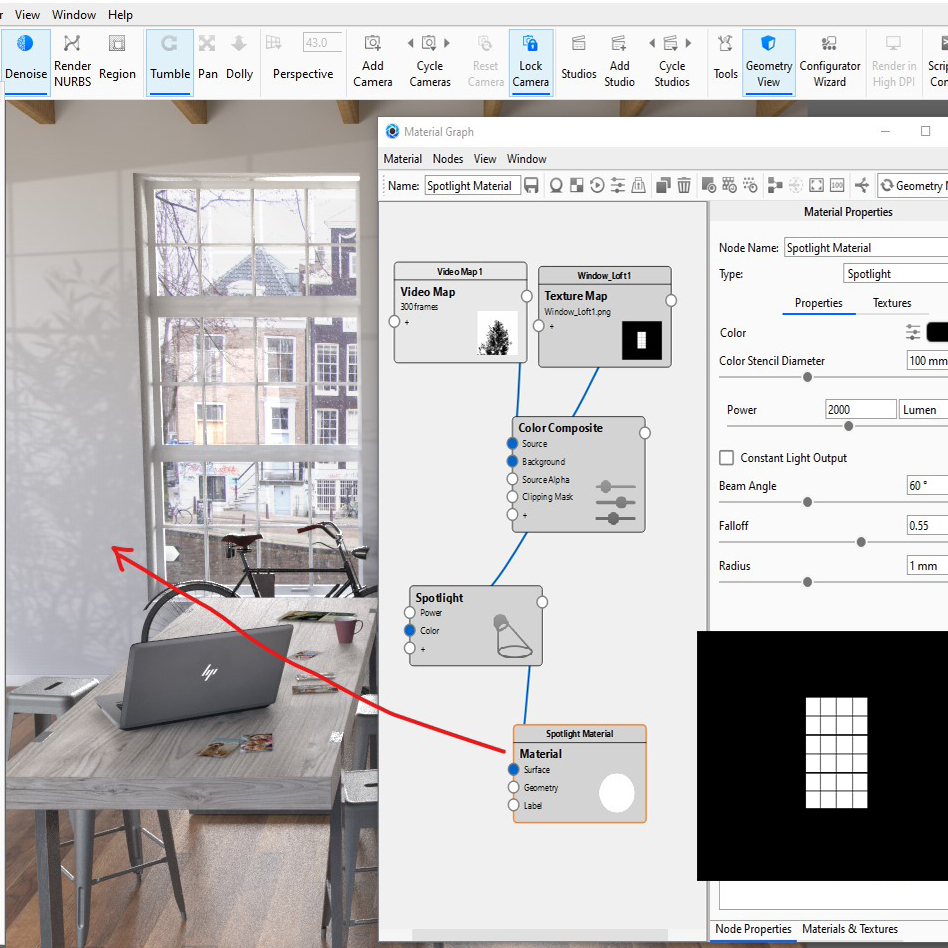This screenshot has height=948, width=948.
Task: Open the Lumen power unit dropdown
Action: (922, 410)
